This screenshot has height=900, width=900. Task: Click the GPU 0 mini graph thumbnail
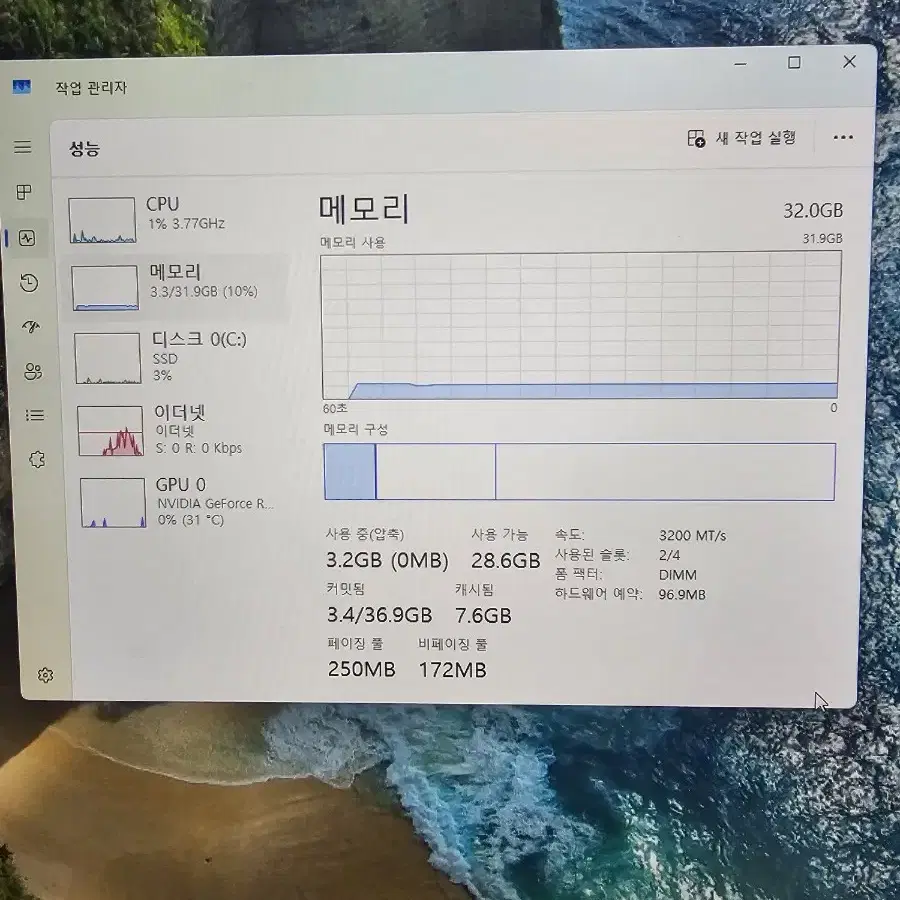pyautogui.click(x=113, y=503)
